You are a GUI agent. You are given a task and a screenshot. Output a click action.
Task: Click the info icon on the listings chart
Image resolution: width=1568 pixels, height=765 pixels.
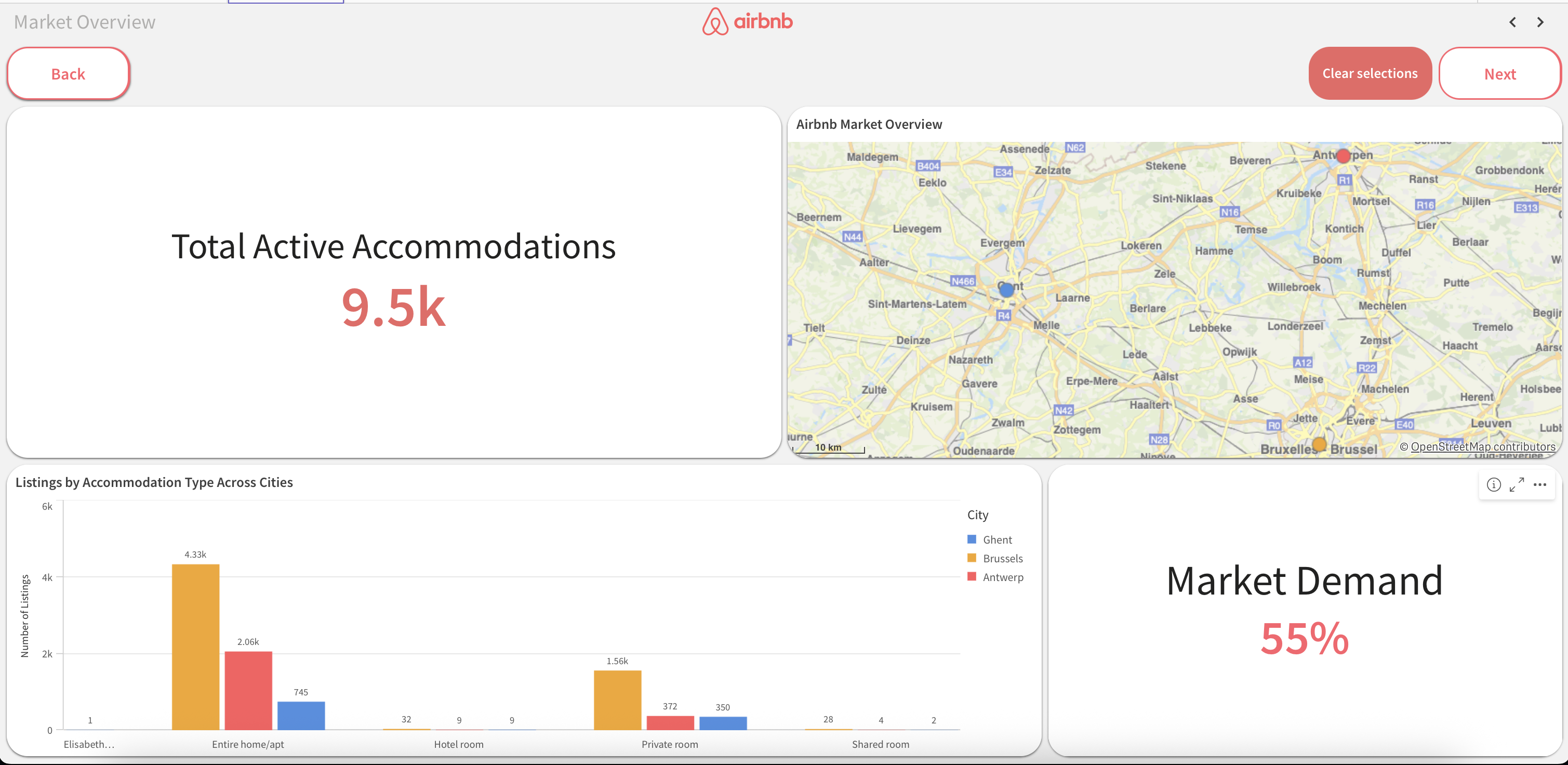(1493, 485)
